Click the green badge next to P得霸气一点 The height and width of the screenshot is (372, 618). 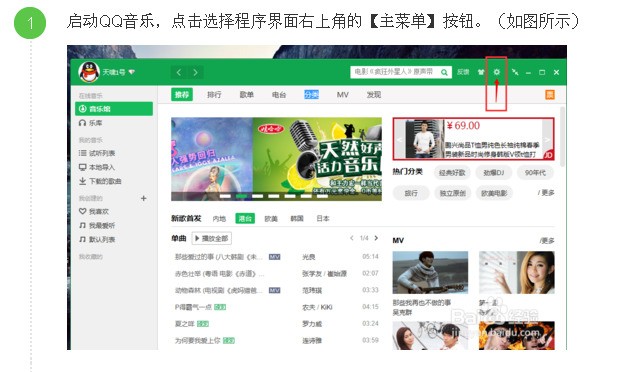tap(220, 307)
